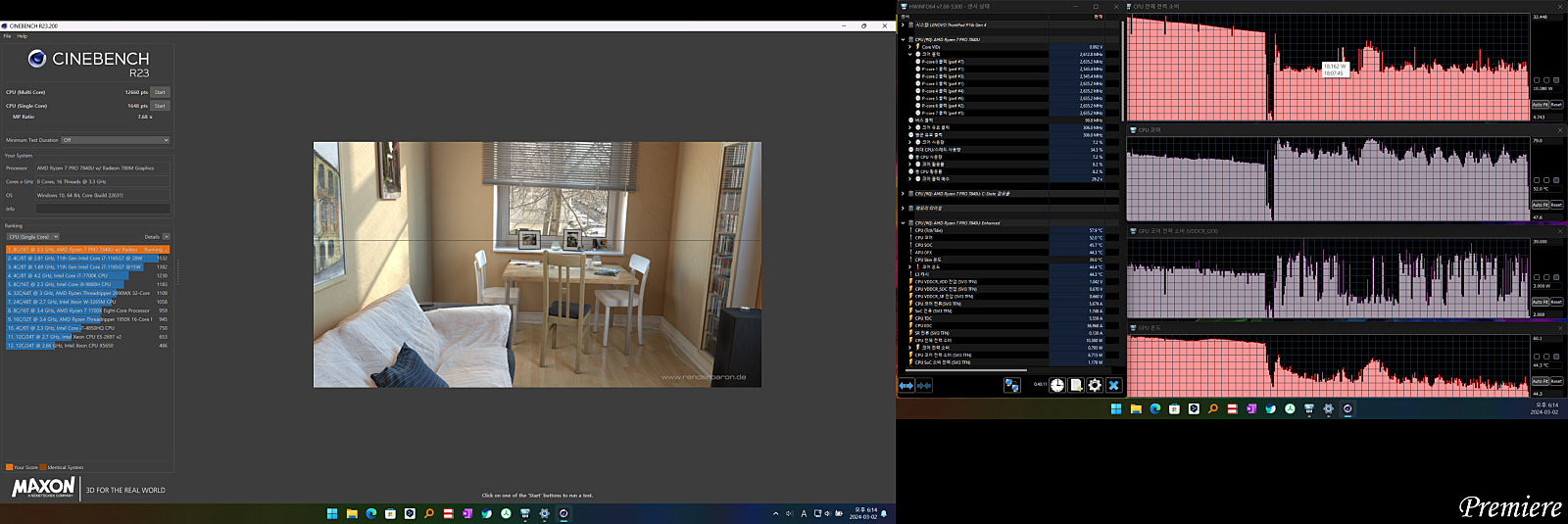
Task: Toggle first checkbox in GPU core power graph
Action: (x=1537, y=277)
